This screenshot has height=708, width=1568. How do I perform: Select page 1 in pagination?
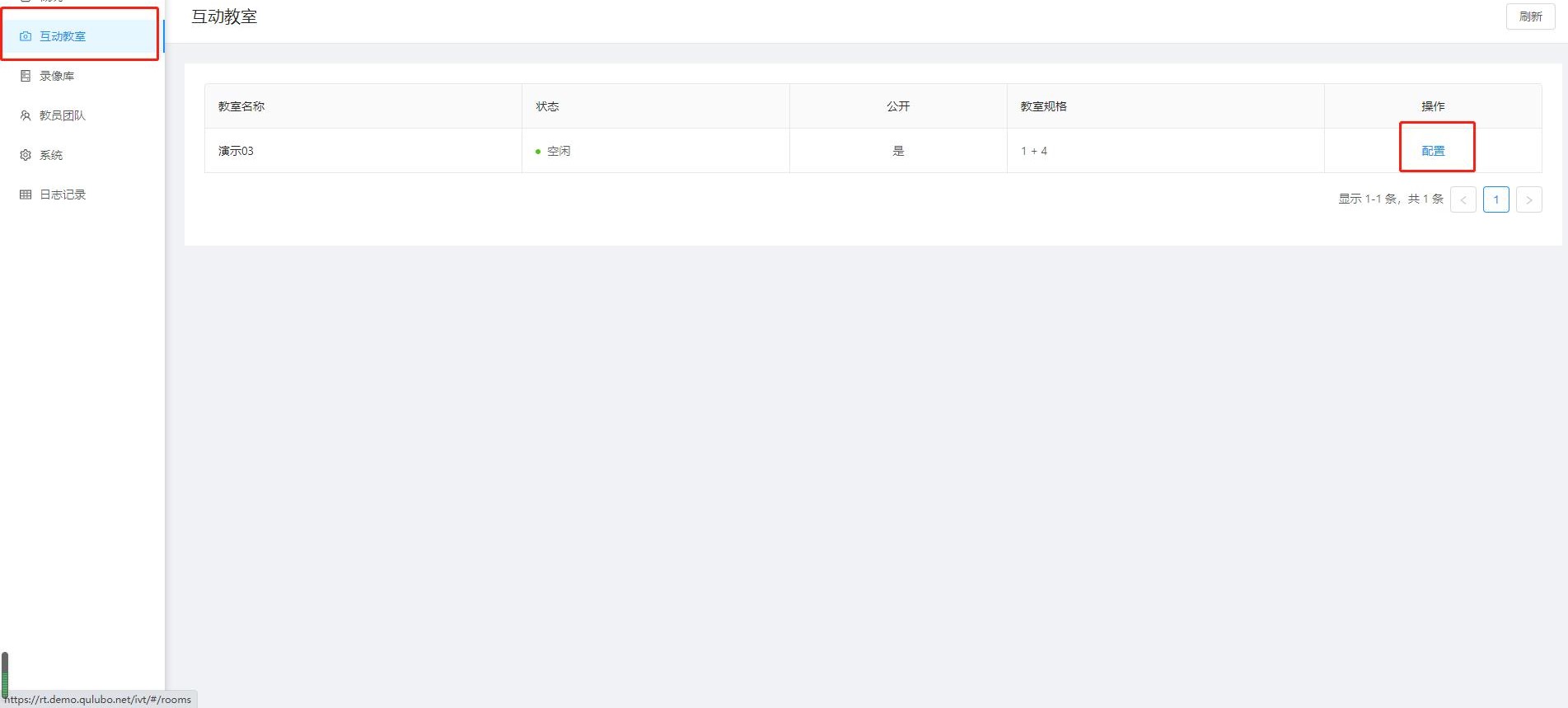(x=1496, y=199)
